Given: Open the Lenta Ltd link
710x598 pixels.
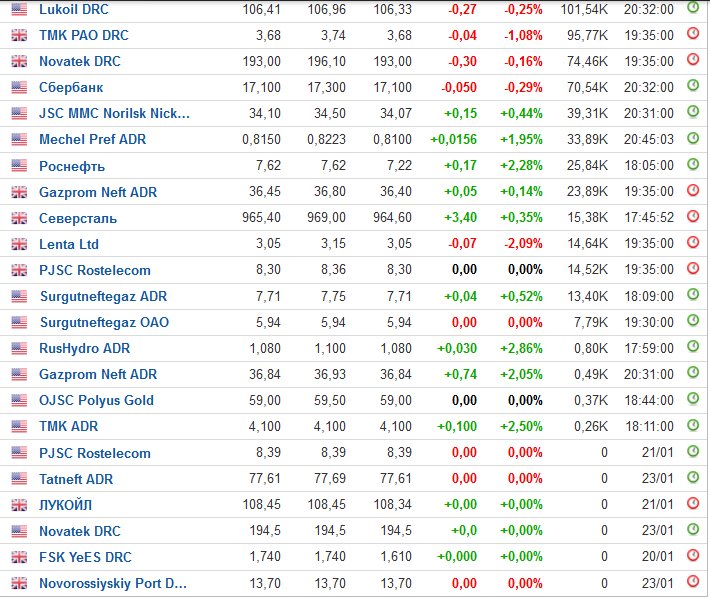Looking at the screenshot, I should click(69, 244).
